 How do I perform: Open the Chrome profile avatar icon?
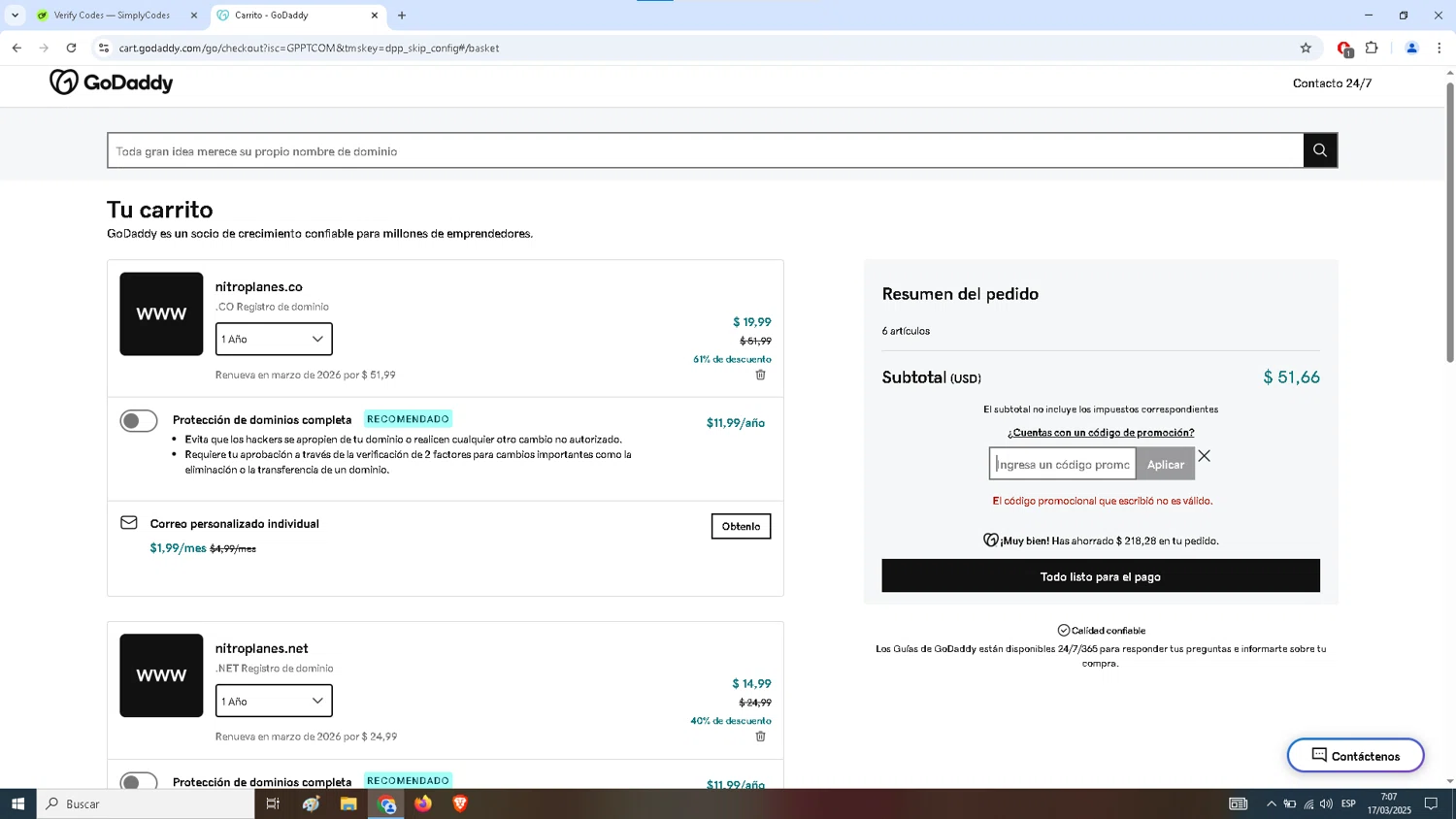(1411, 48)
